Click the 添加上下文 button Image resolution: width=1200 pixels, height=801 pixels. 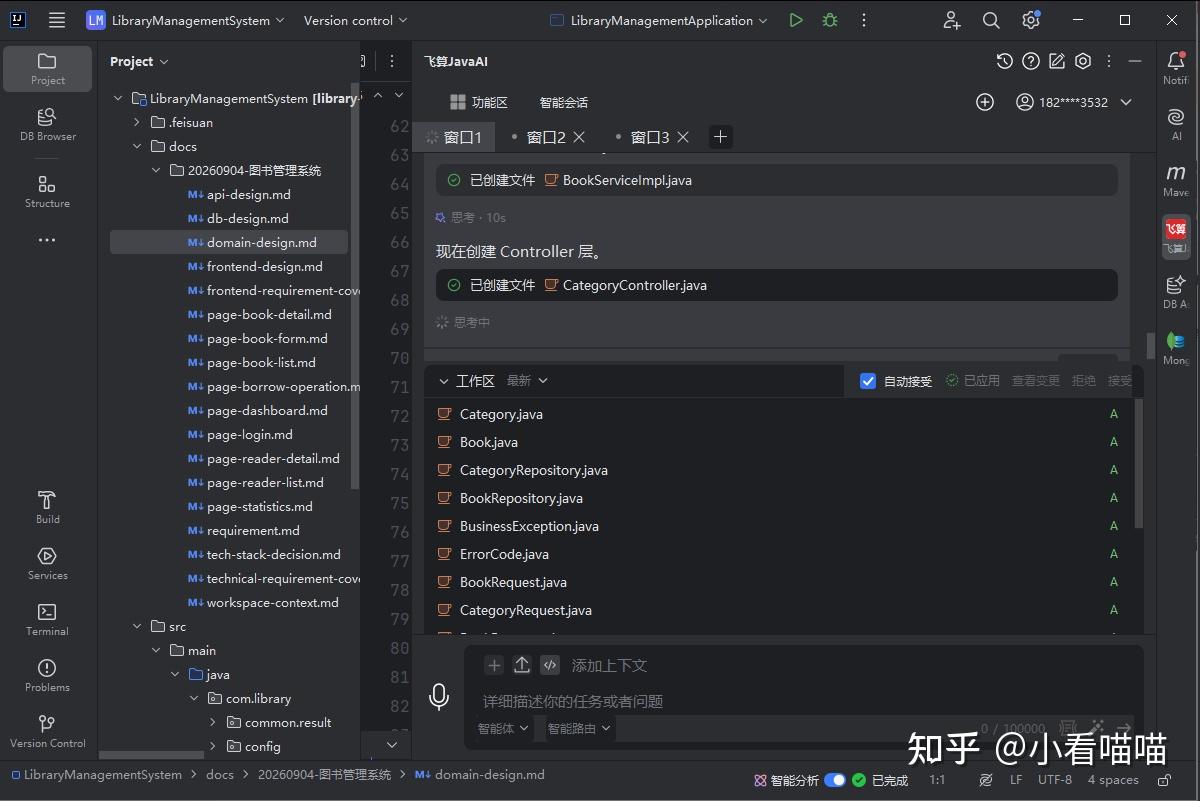point(609,665)
